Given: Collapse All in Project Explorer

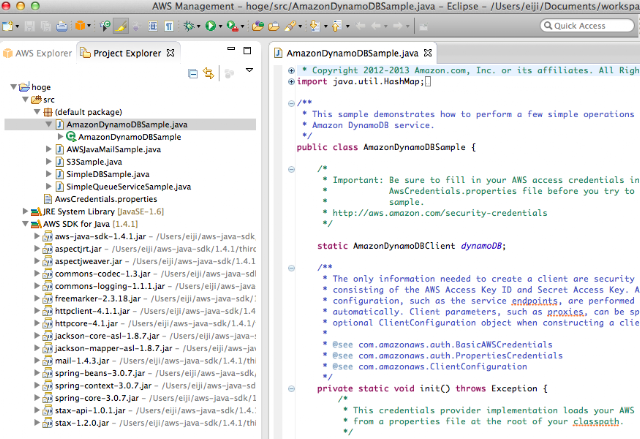Looking at the screenshot, I should click(193, 74).
